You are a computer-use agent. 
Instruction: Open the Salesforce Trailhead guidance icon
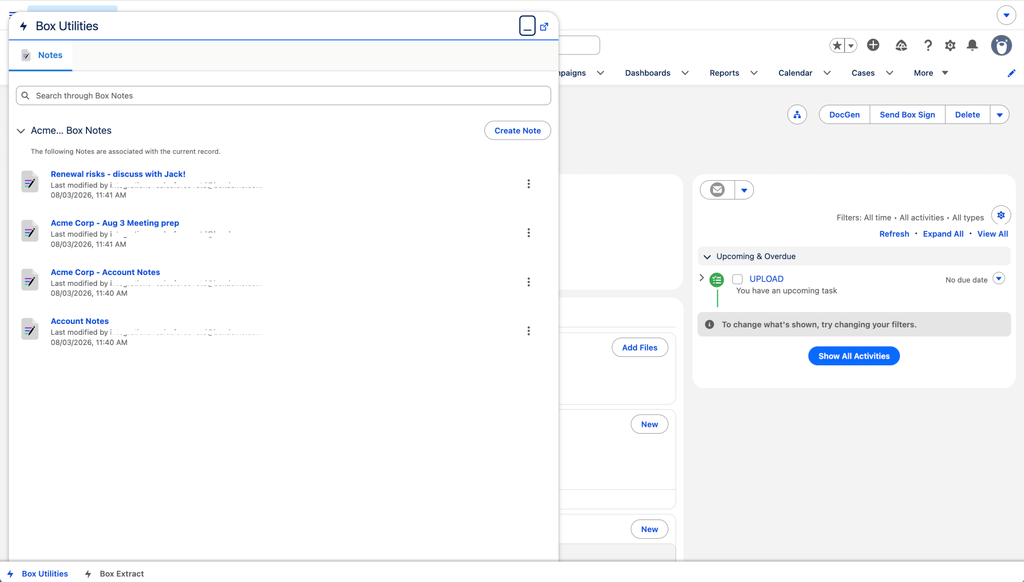(x=901, y=45)
